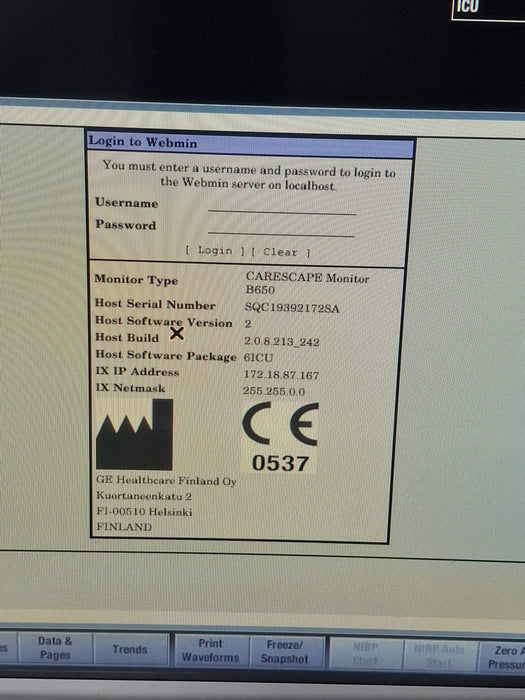Select Freeze/Snapshot button
This screenshot has height=700, width=525.
[284, 652]
